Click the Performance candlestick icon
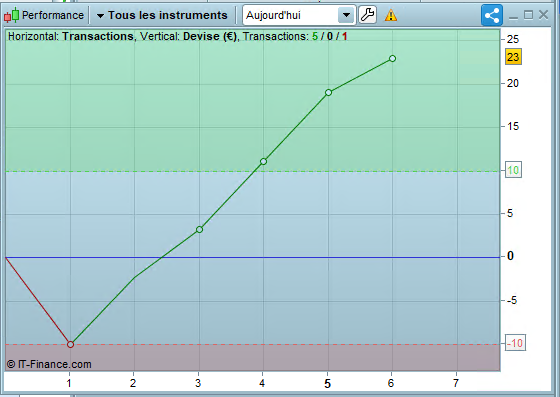Screen dimensions: 560x397 (11, 15)
